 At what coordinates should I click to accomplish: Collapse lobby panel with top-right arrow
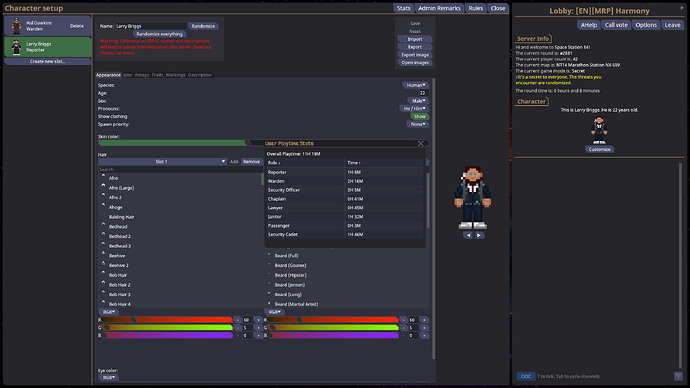pyautogui.click(x=682, y=7)
